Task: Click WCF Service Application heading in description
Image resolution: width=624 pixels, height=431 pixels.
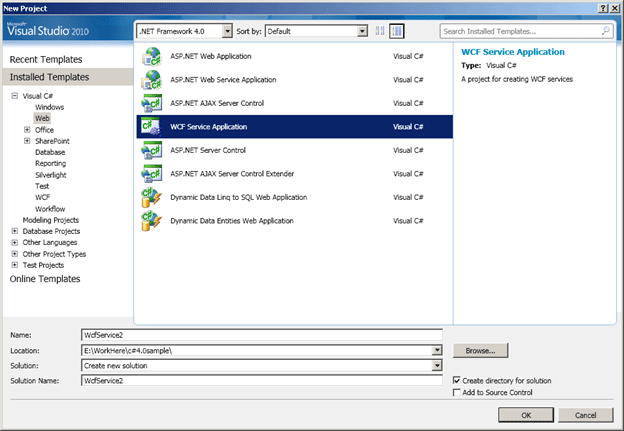Action: [513, 52]
